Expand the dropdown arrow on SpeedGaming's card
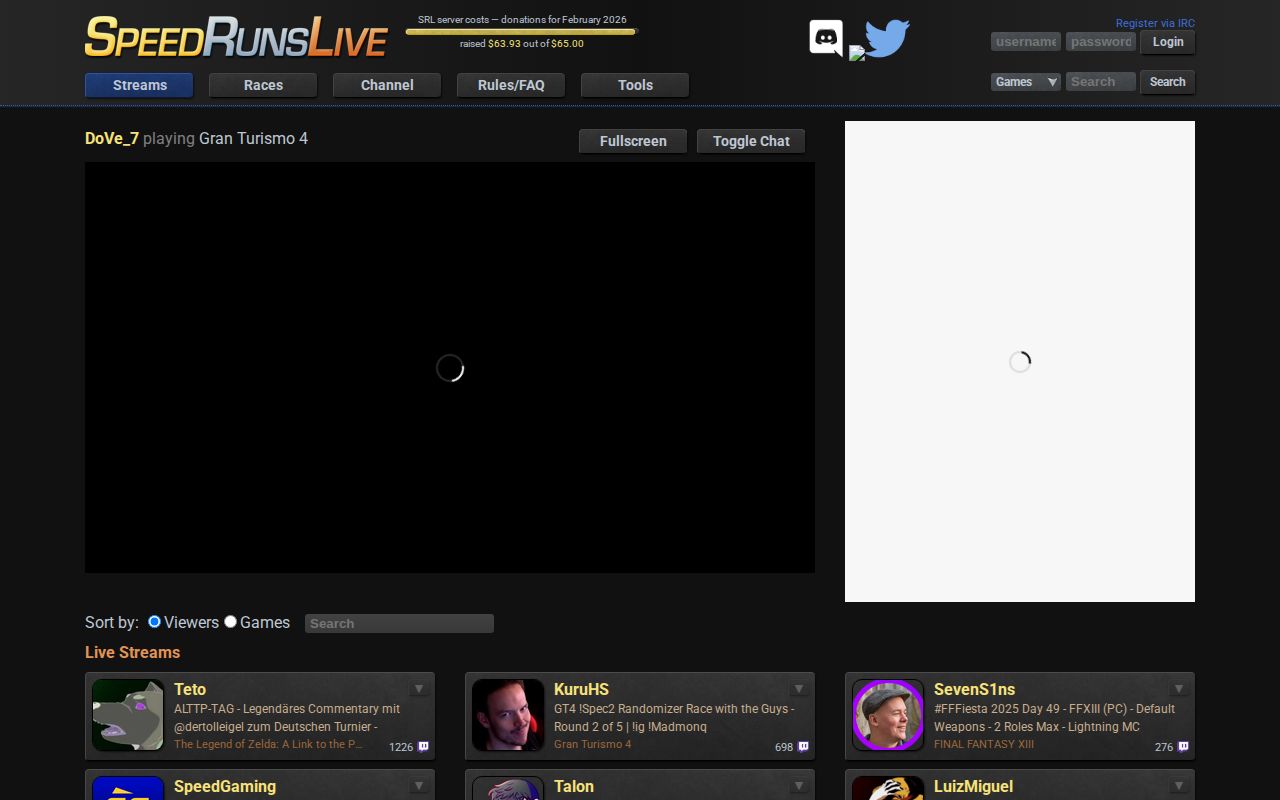 tap(418, 785)
